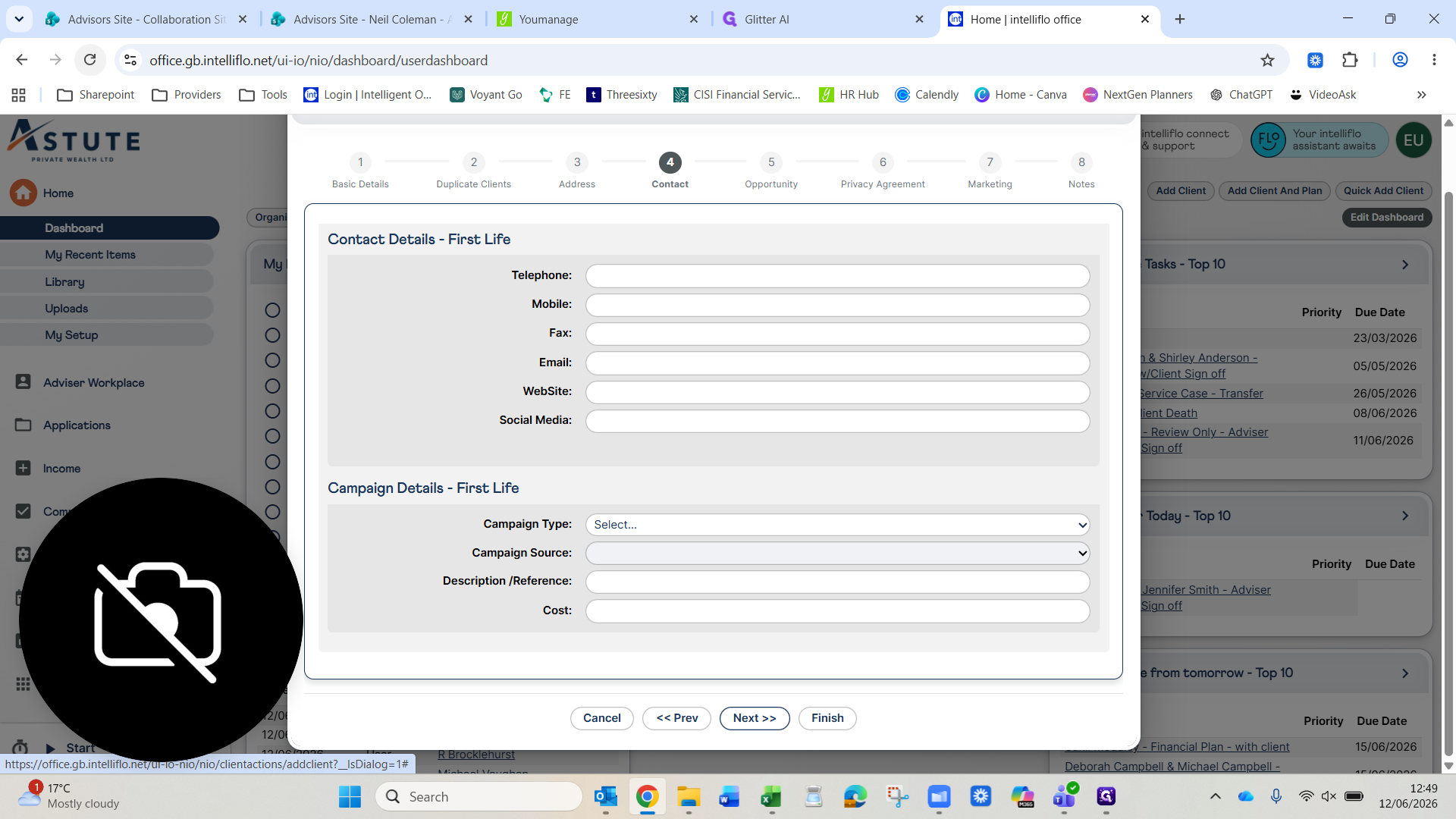Click the Mobile input field
The width and height of the screenshot is (1456, 819).
click(837, 305)
